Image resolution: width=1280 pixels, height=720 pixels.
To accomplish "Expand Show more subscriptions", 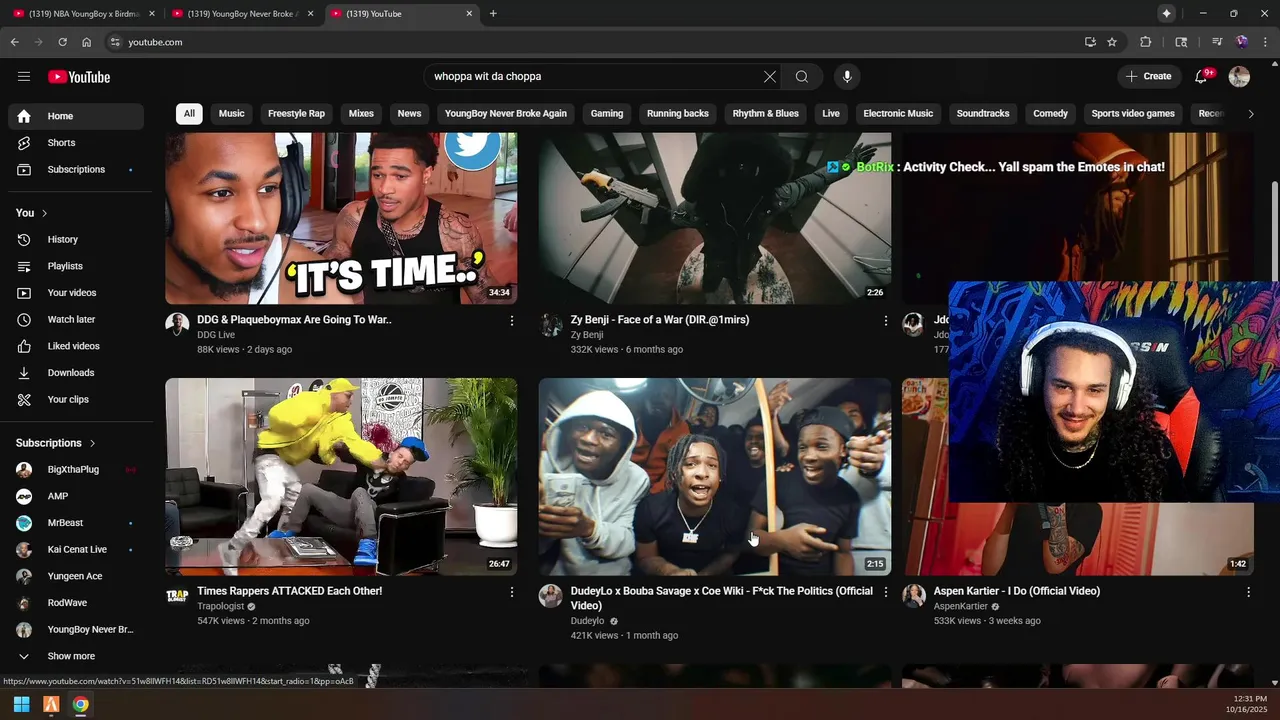I will pos(76,656).
